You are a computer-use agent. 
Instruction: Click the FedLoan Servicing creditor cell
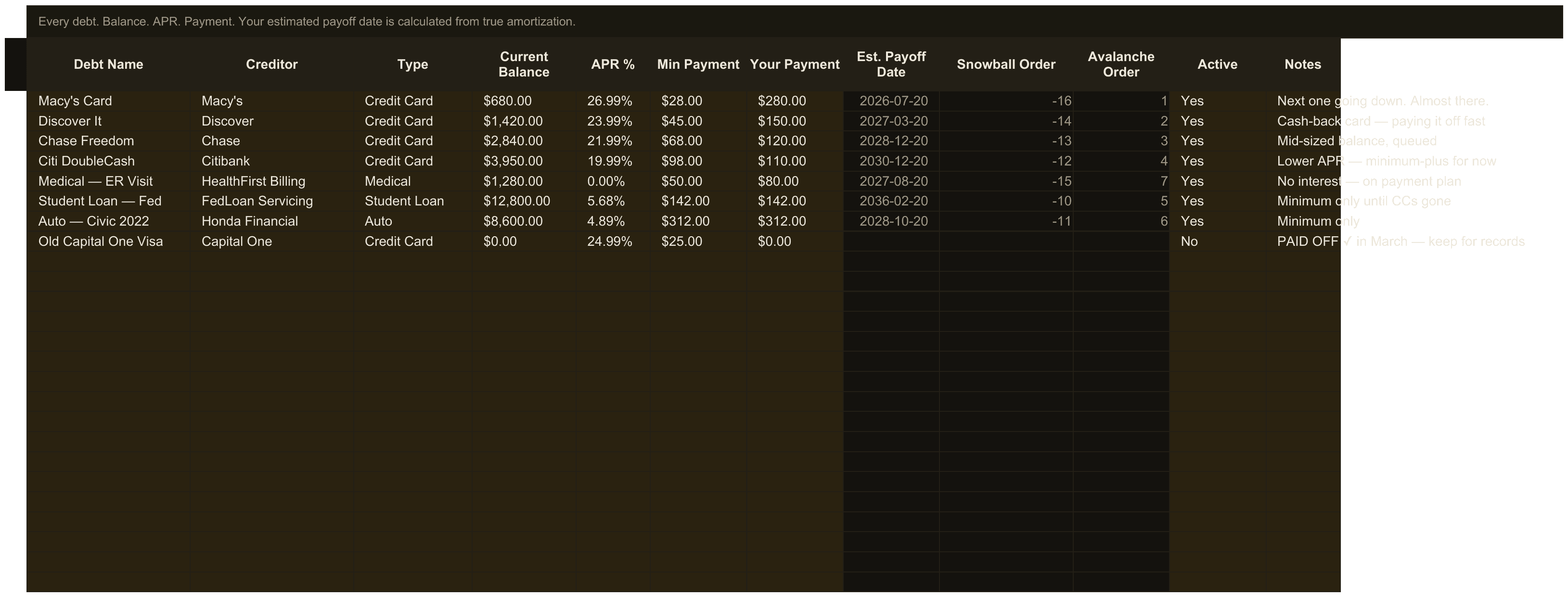click(x=271, y=202)
